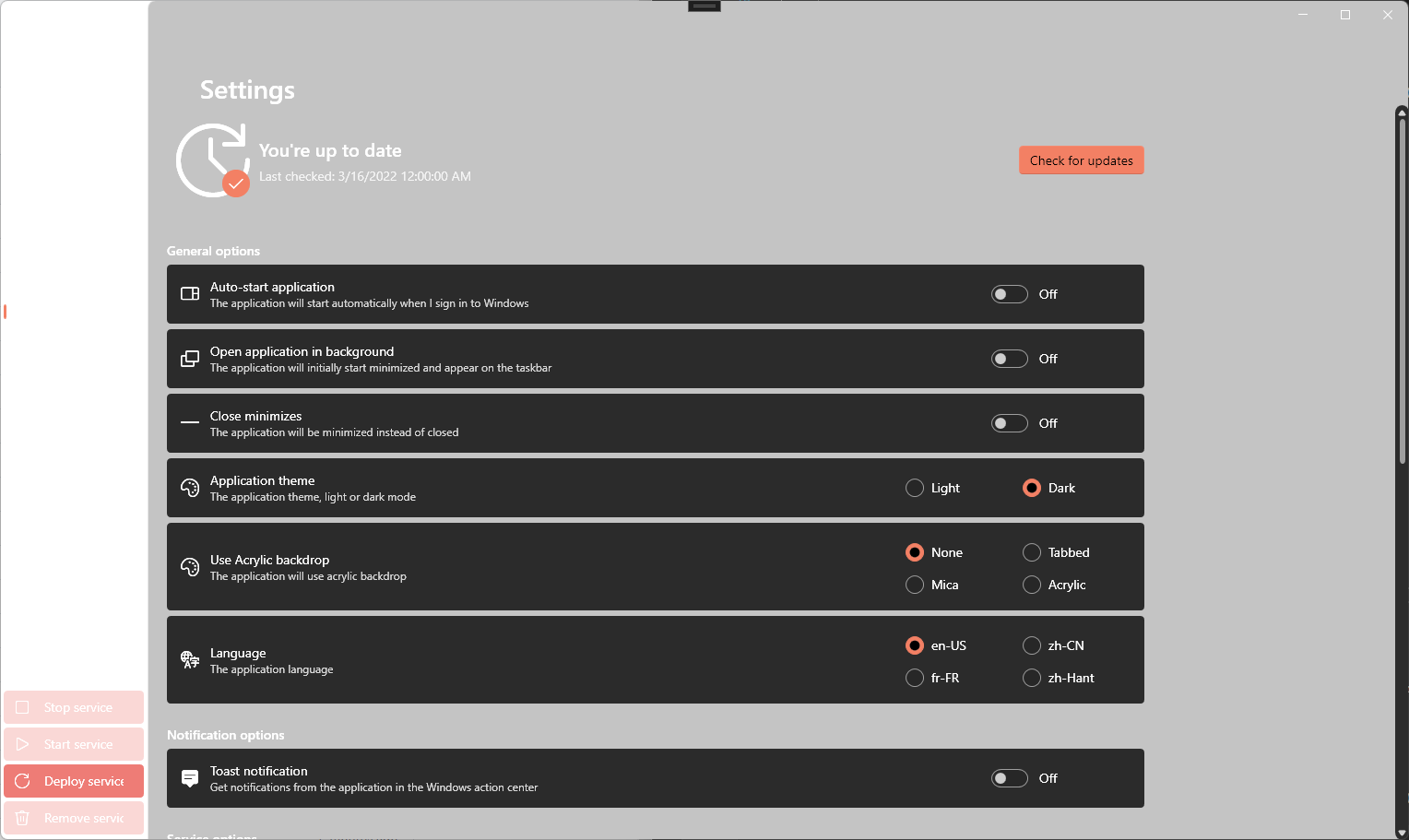Click the update status clock icon
The image size is (1409, 840).
pos(213,160)
